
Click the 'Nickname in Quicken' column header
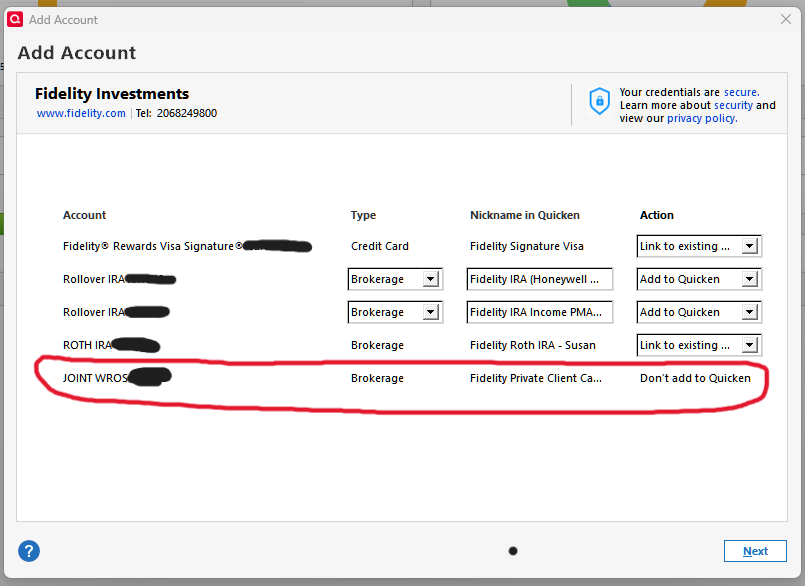click(525, 215)
